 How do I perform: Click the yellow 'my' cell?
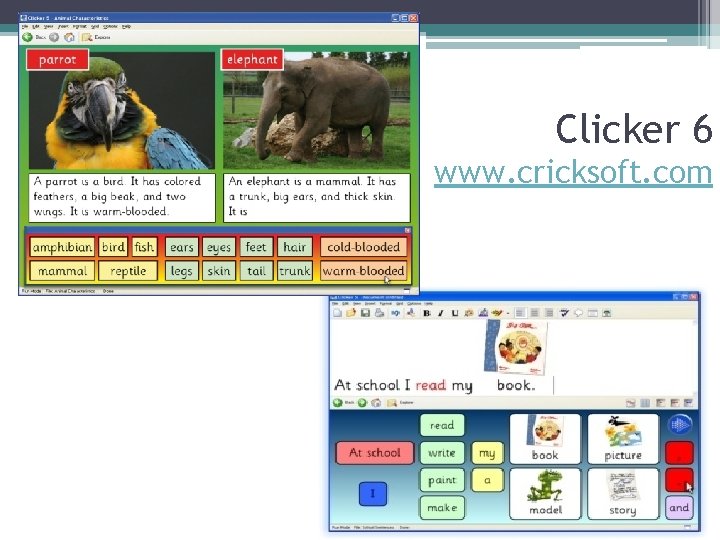tap(487, 453)
